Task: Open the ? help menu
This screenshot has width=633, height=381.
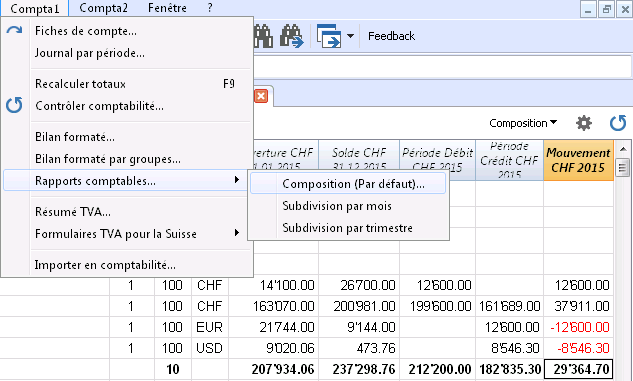Action: pyautogui.click(x=210, y=8)
